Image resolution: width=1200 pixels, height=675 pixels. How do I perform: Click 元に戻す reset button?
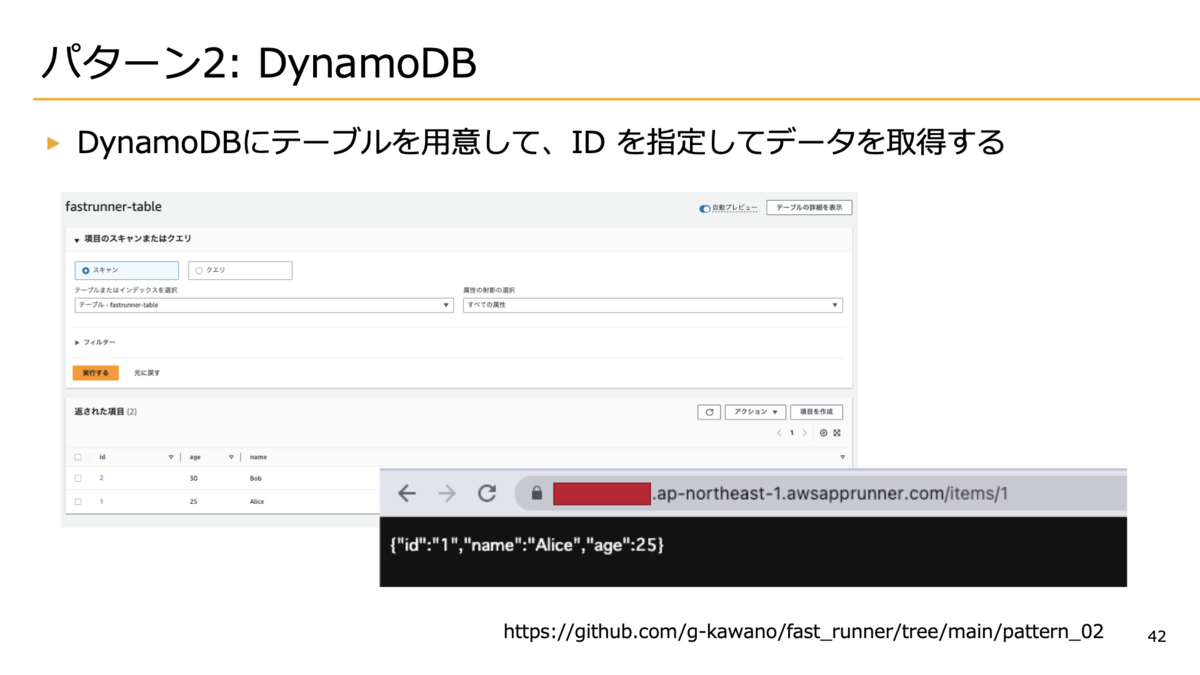coord(147,373)
